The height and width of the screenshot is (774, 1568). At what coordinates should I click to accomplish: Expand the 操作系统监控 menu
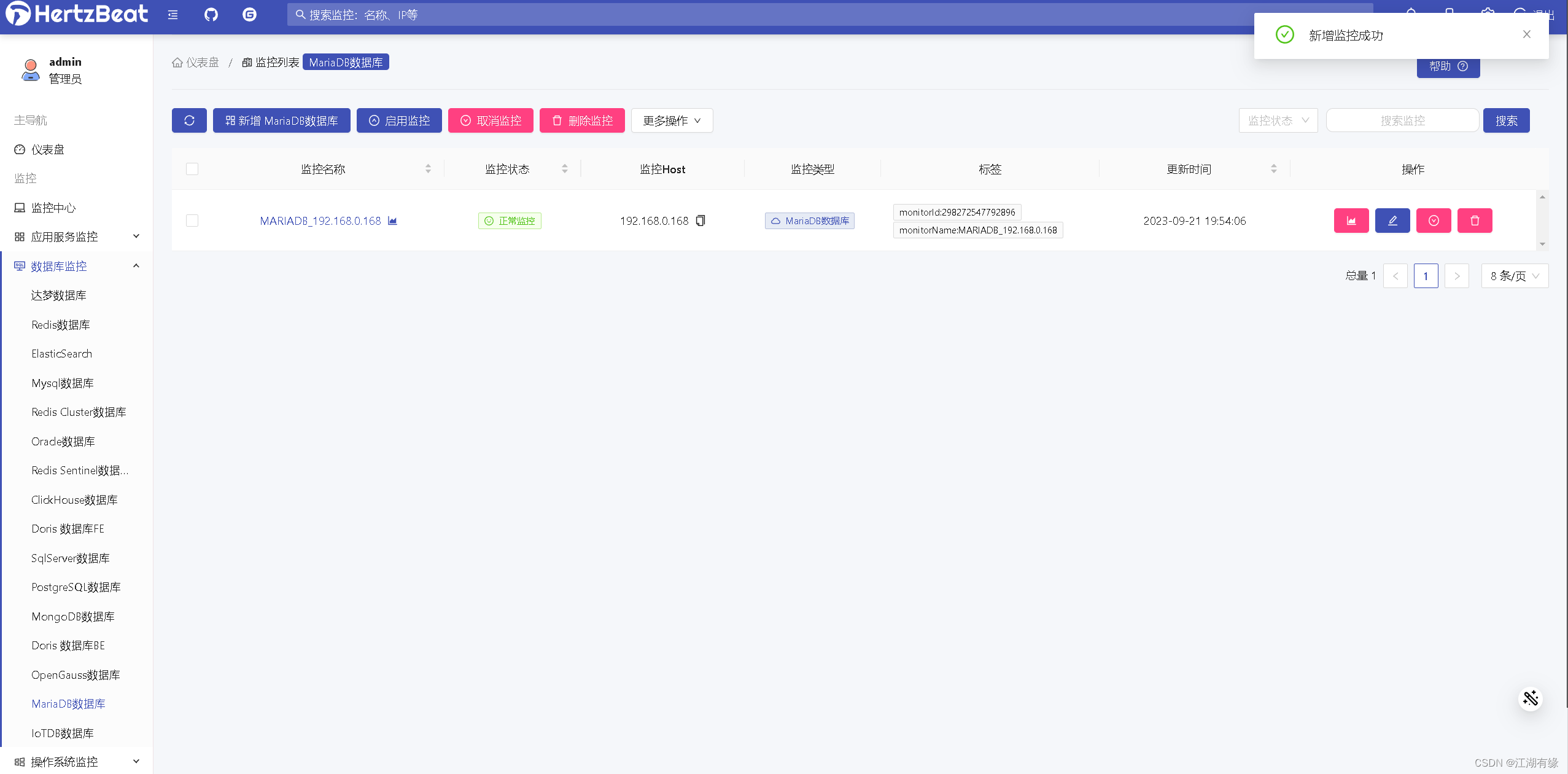pyautogui.click(x=77, y=762)
